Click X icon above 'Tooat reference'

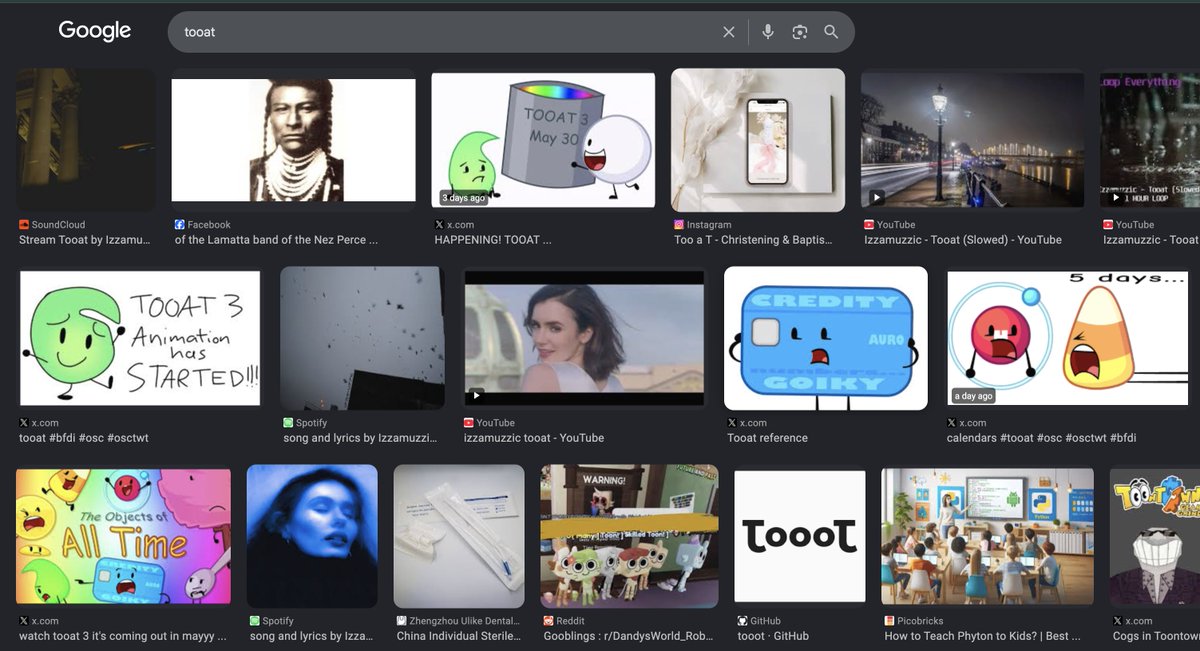[732, 423]
